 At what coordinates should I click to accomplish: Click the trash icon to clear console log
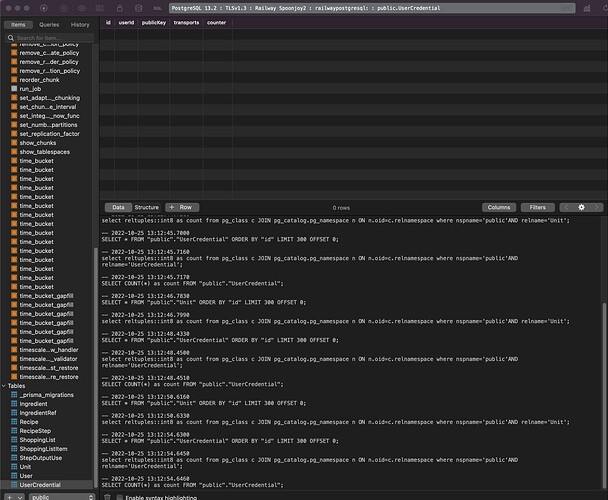(107, 497)
